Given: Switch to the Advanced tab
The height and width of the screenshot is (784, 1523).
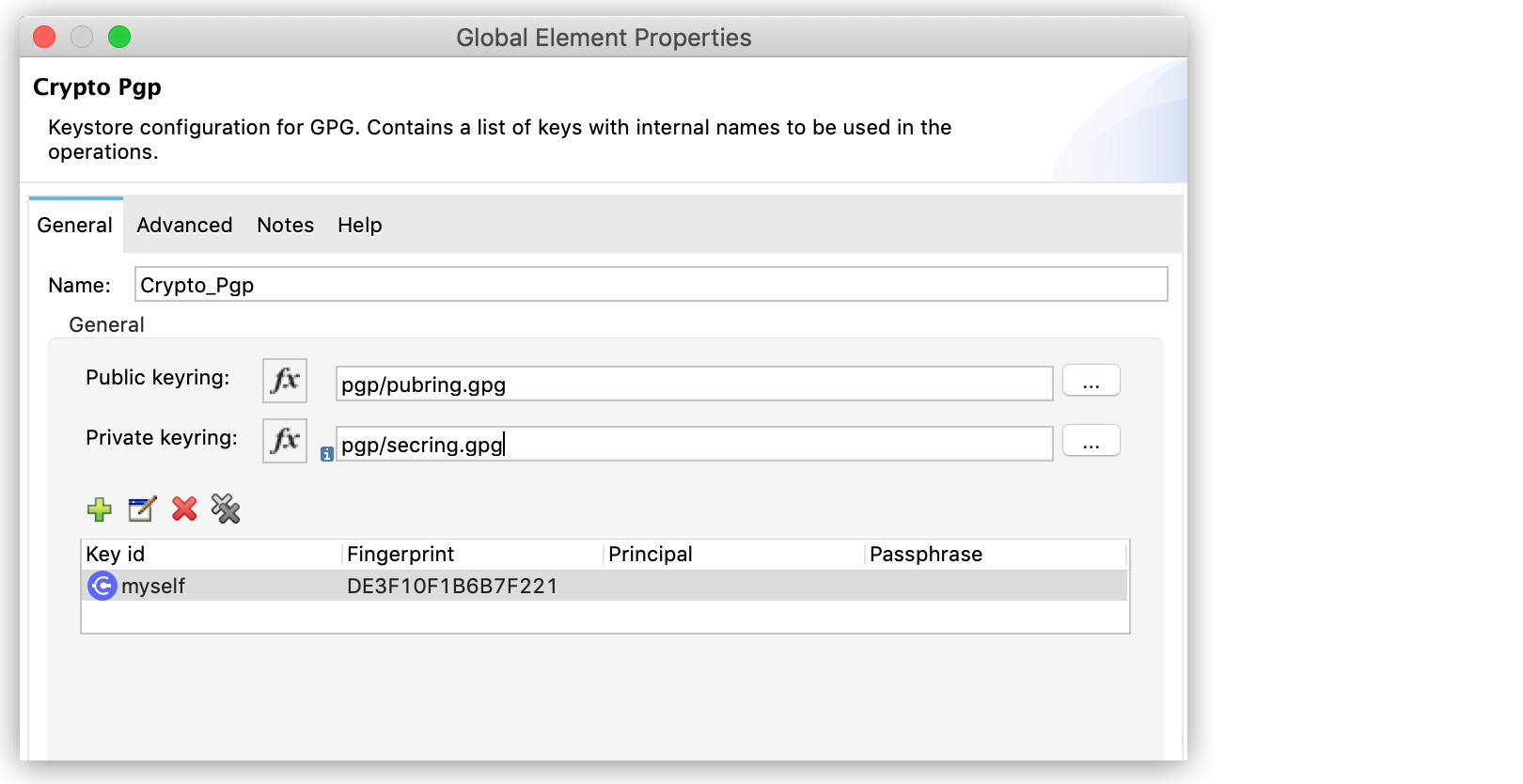Looking at the screenshot, I should (x=184, y=225).
